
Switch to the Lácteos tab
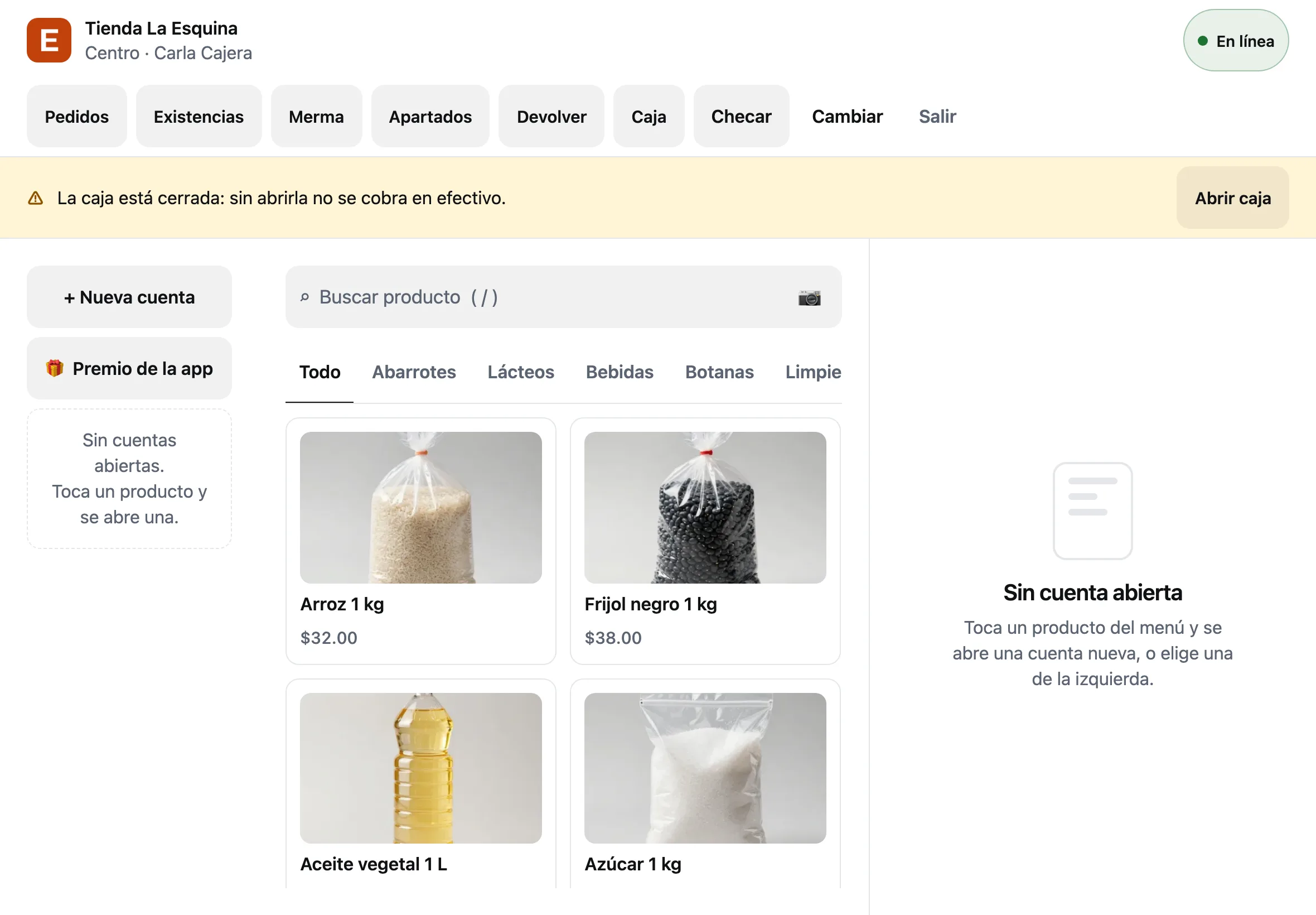click(520, 372)
